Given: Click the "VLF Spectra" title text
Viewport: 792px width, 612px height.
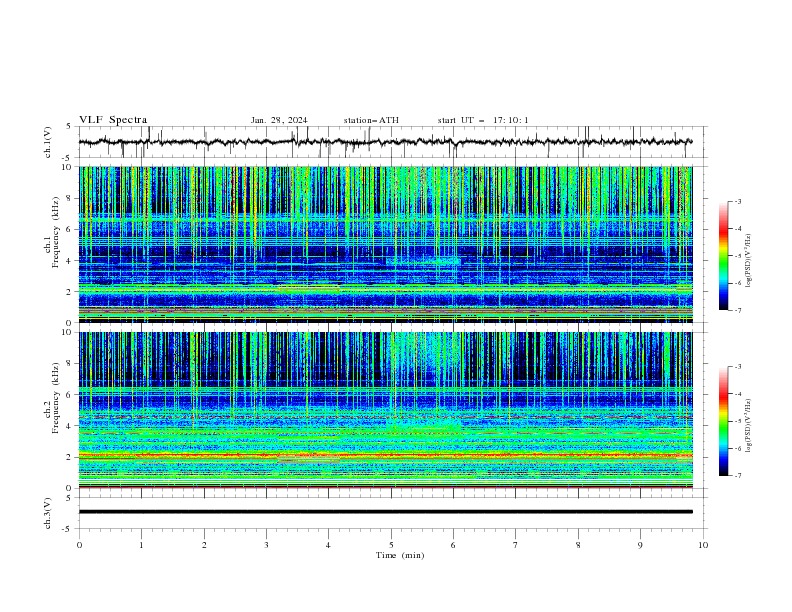Looking at the screenshot, I should click(x=113, y=120).
